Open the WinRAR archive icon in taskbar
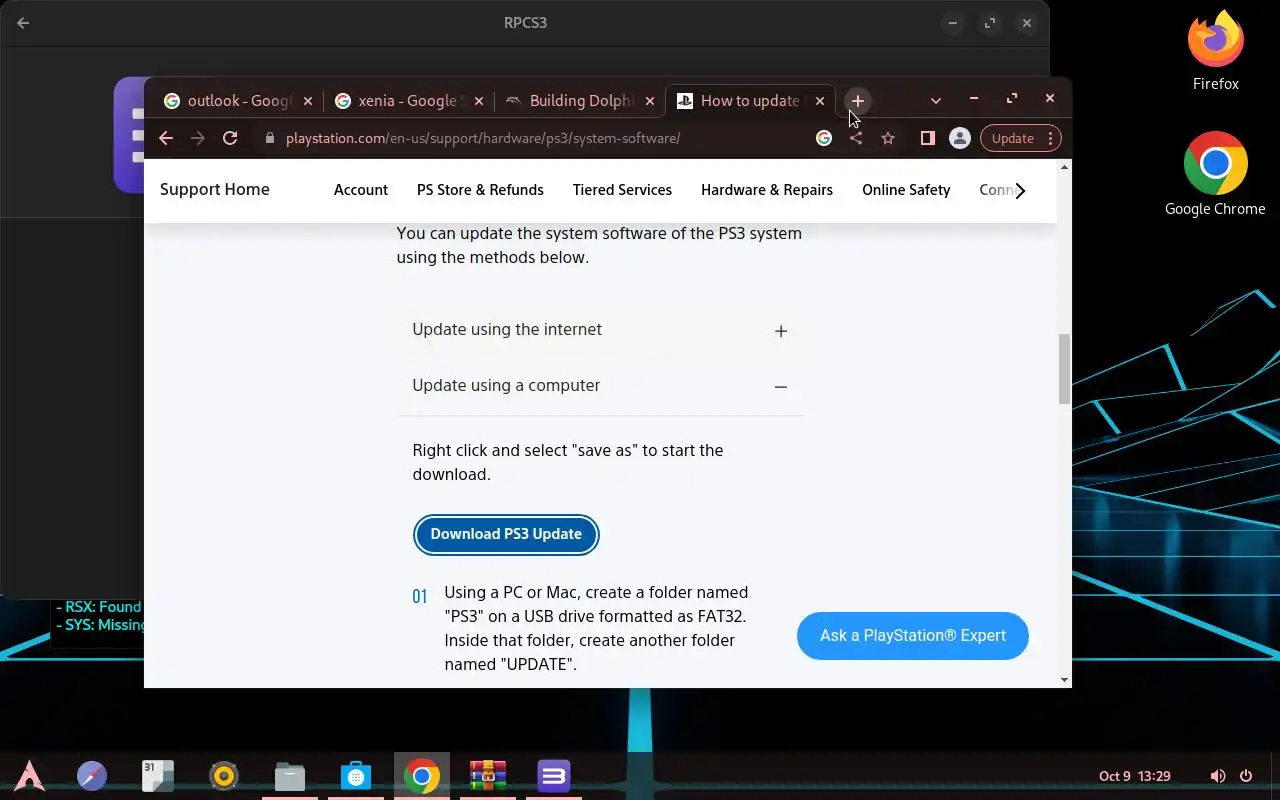This screenshot has width=1280, height=800. click(488, 776)
